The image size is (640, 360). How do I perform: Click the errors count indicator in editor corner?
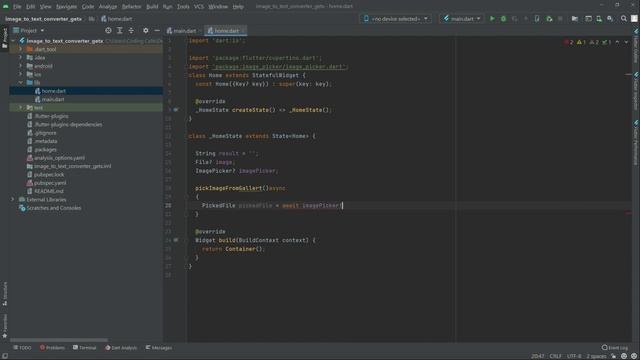point(569,42)
